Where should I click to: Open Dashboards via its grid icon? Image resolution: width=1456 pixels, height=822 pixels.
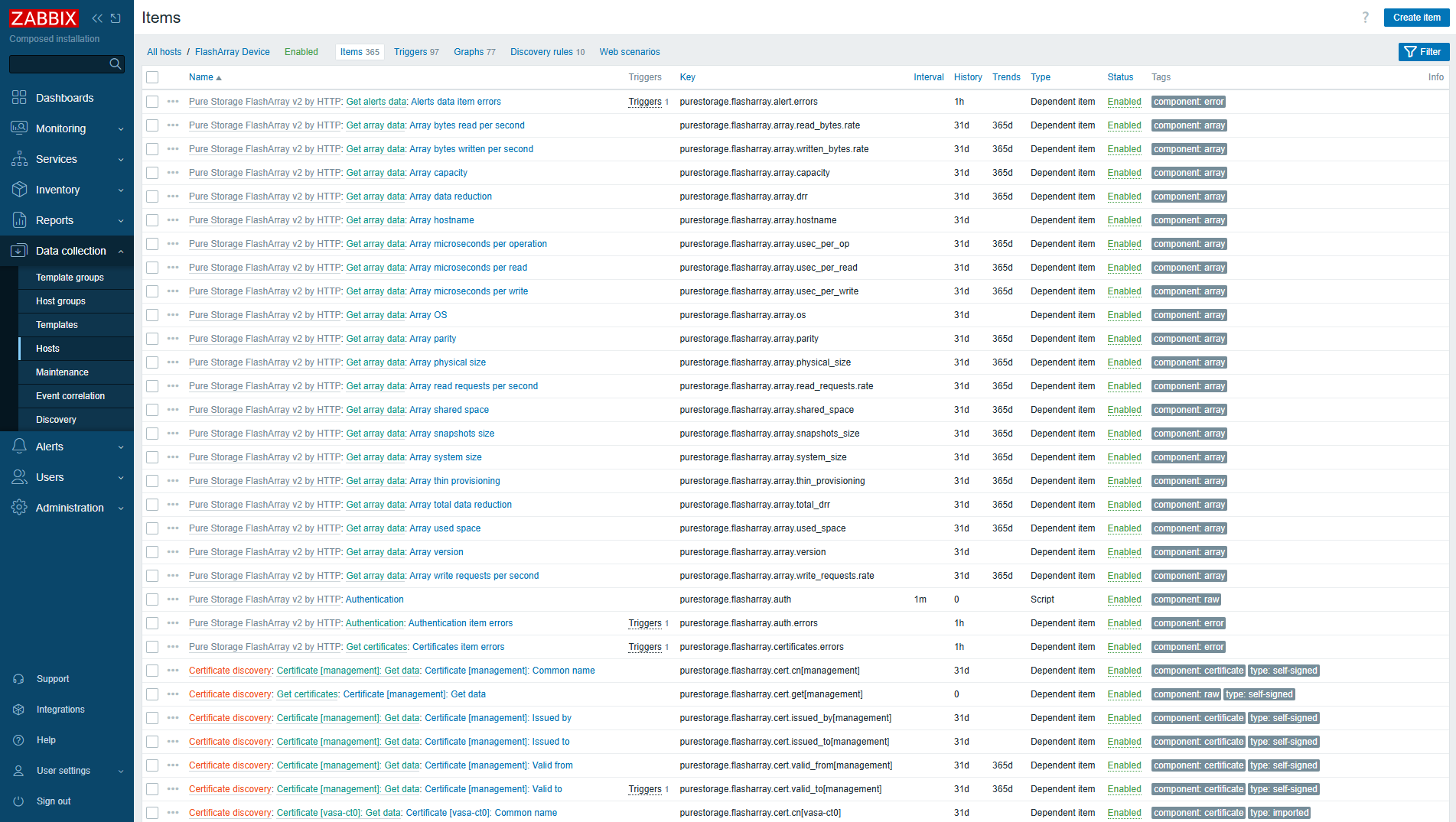click(x=19, y=98)
